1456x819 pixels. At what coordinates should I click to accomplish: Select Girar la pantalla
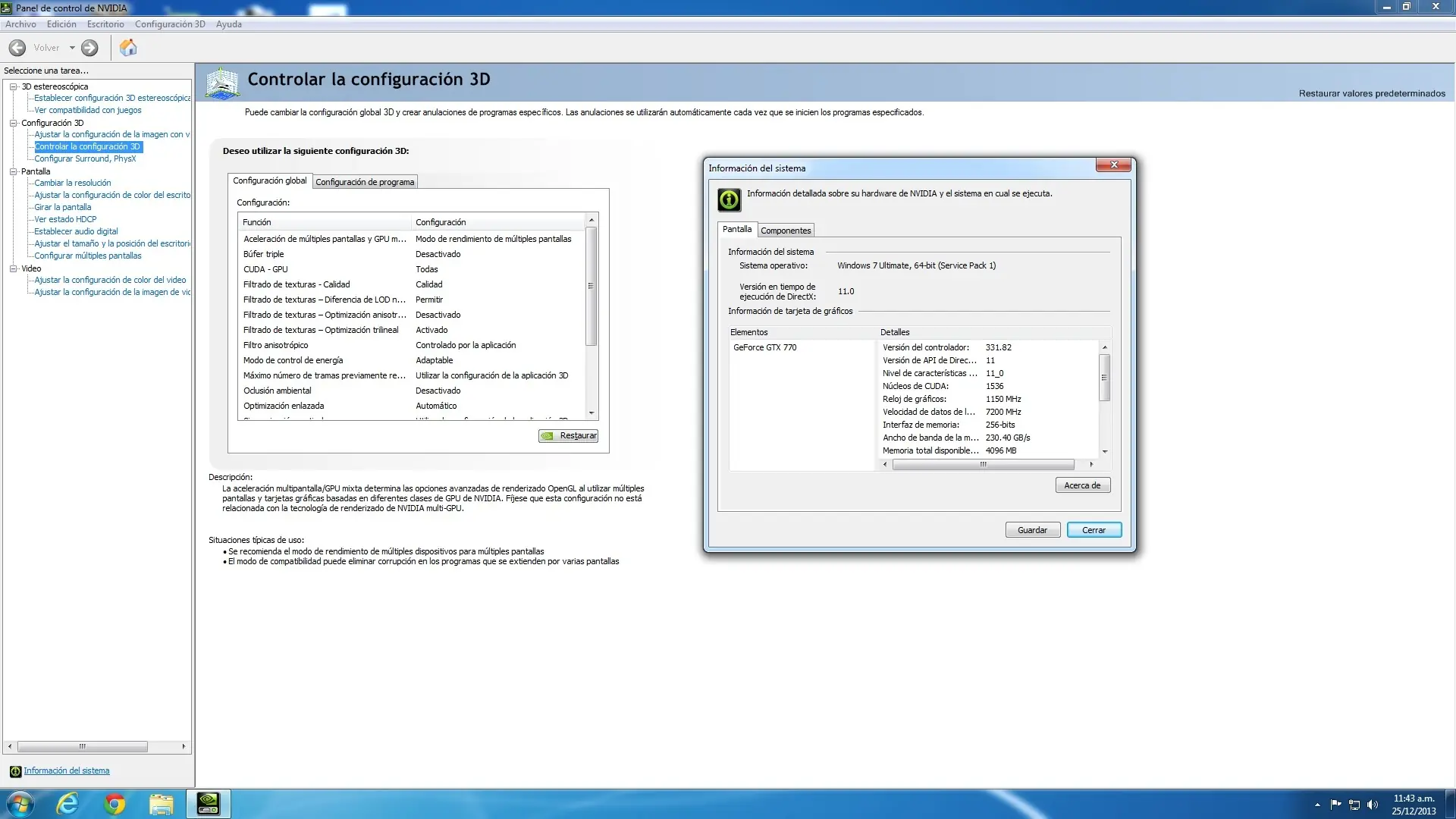[63, 208]
